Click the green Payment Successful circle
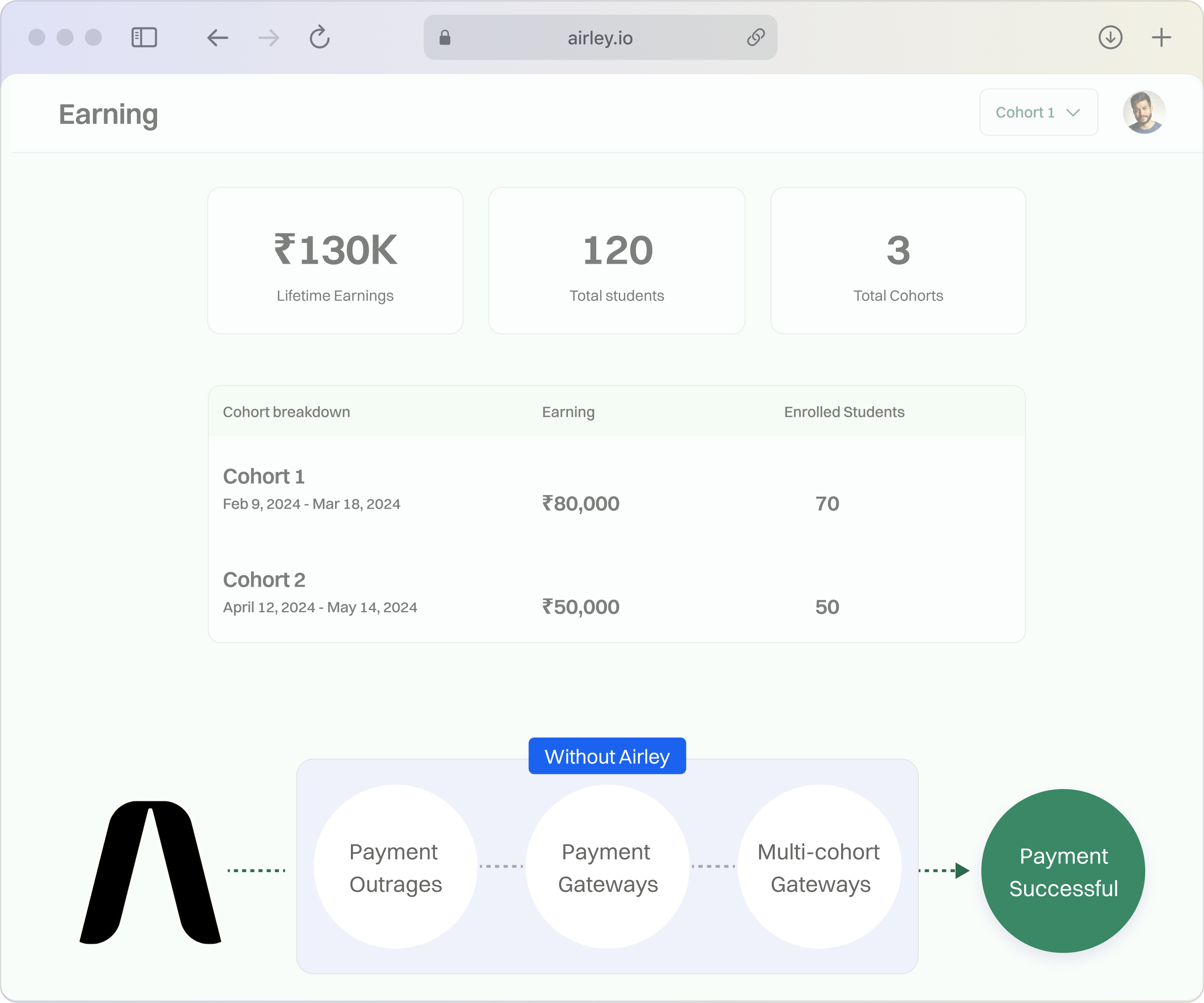 [1064, 872]
